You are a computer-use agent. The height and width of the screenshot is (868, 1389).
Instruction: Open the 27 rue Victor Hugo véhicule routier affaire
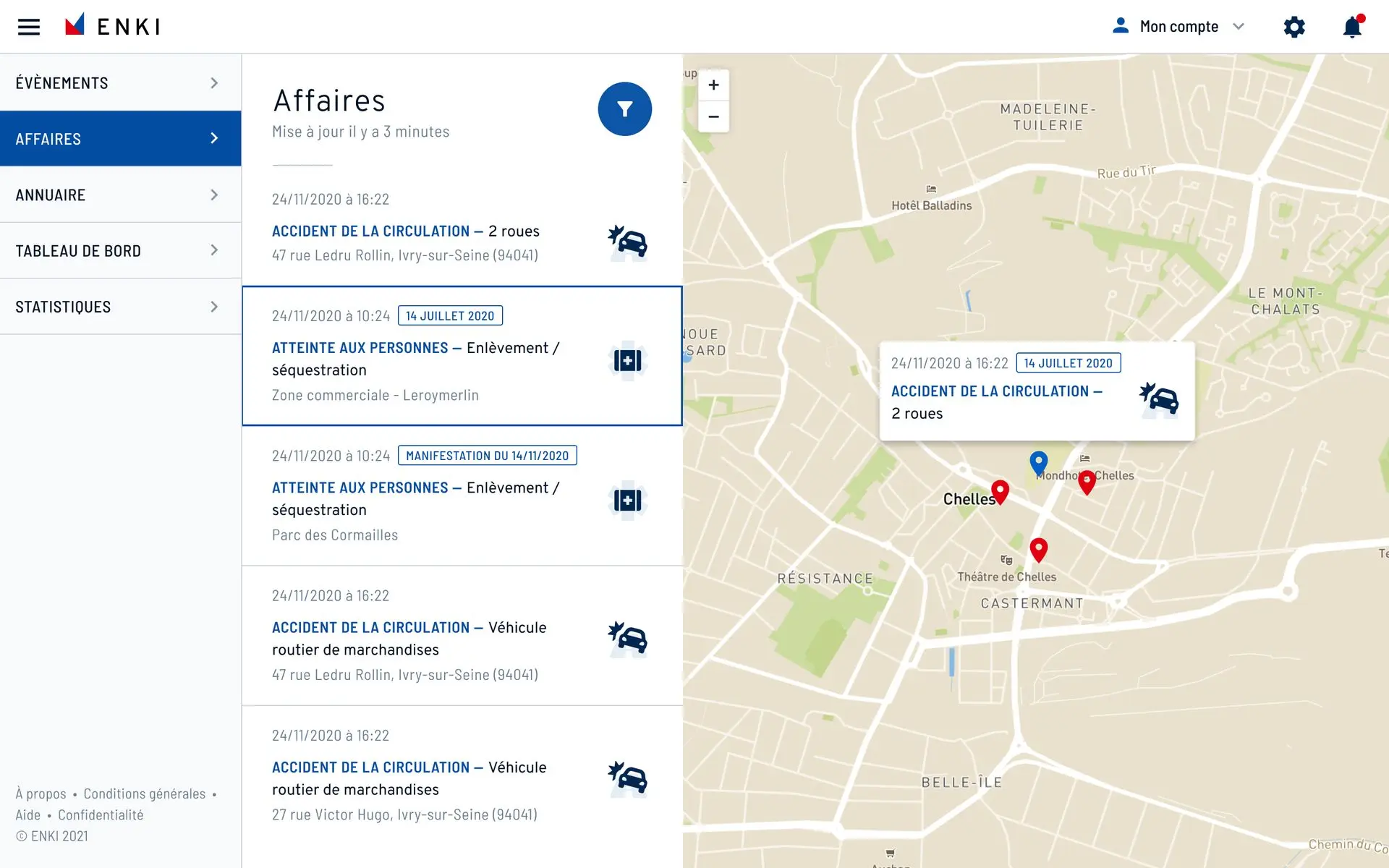pos(409,778)
